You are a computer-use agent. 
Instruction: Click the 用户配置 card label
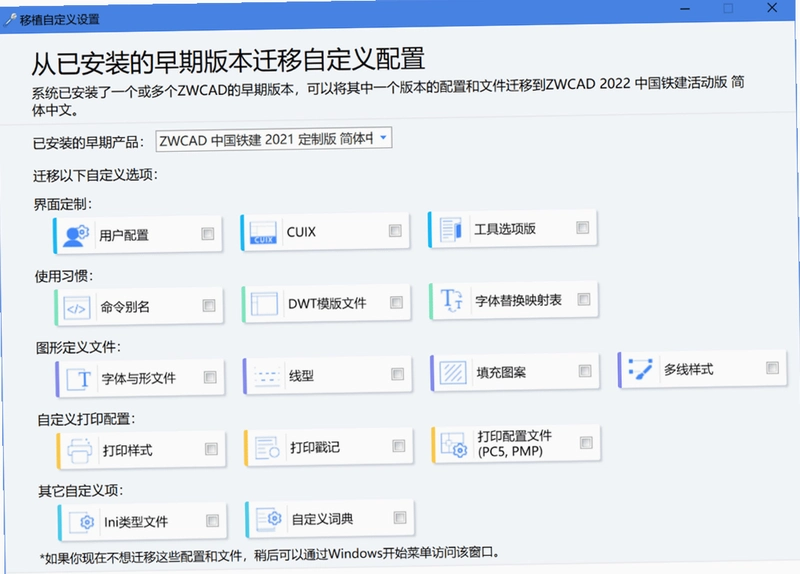tap(124, 236)
